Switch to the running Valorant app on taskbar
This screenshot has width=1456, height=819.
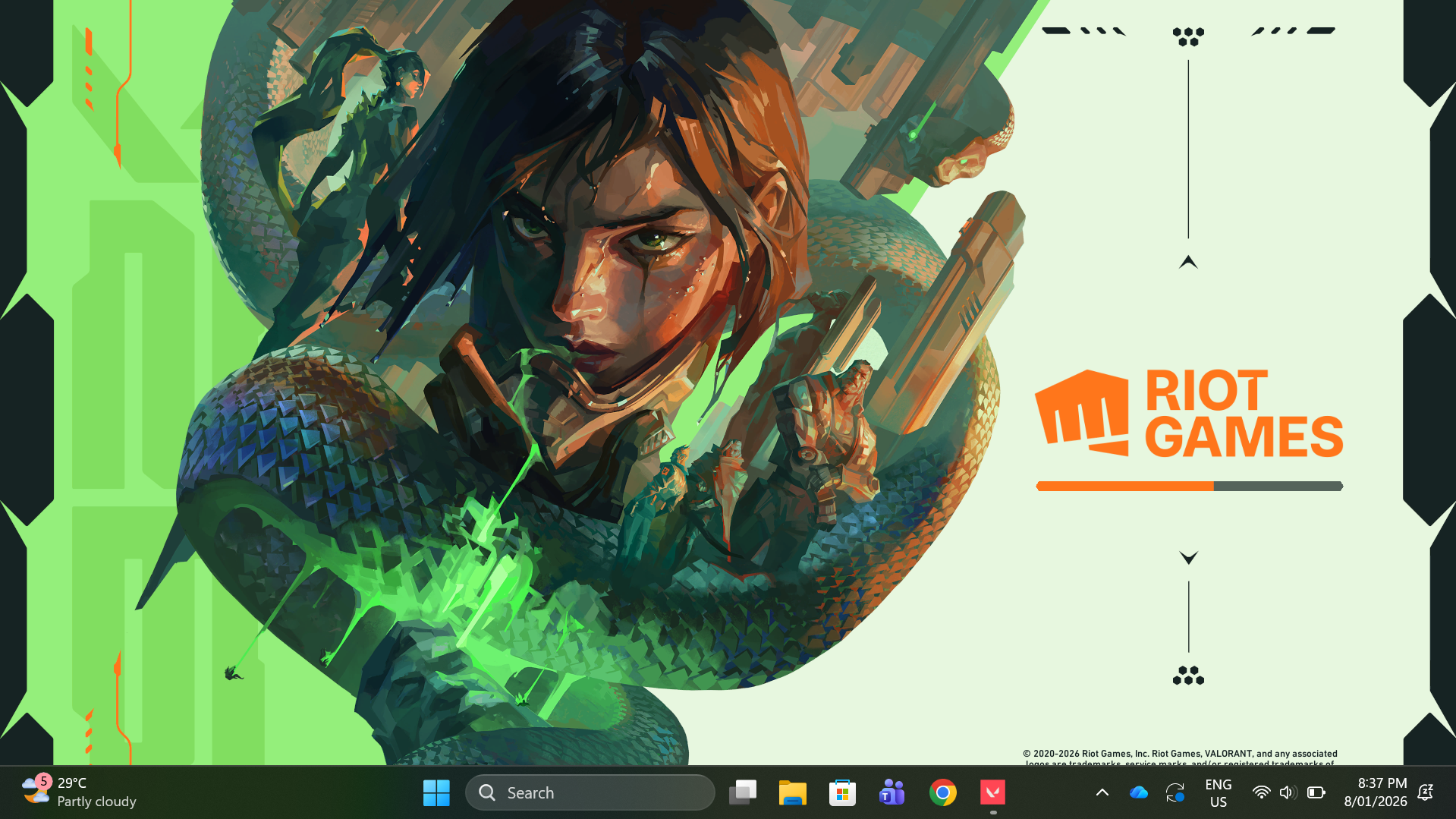coord(992,792)
